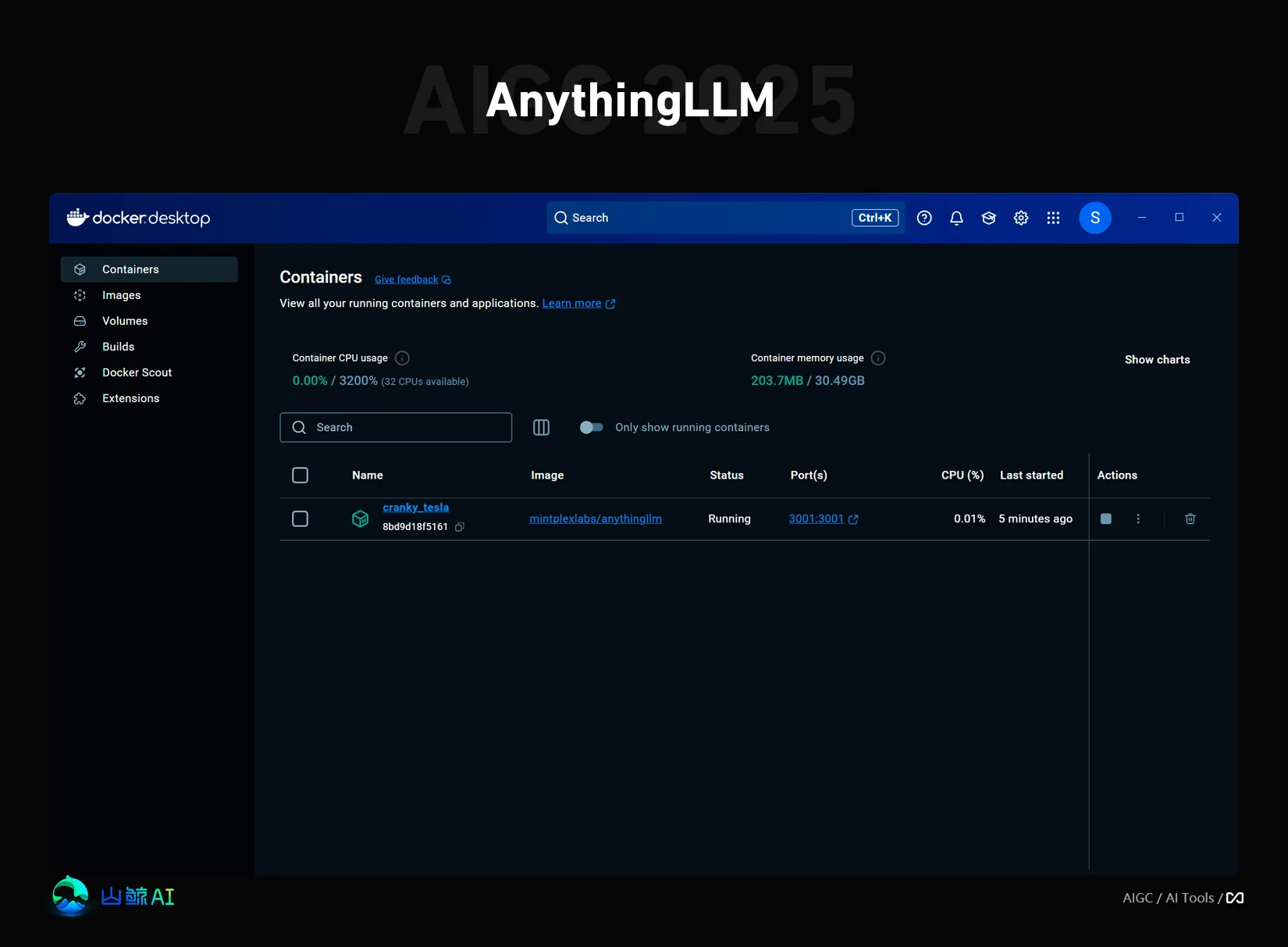Click the CPU usage info icon
Image resolution: width=1288 pixels, height=947 pixels.
pyautogui.click(x=402, y=358)
